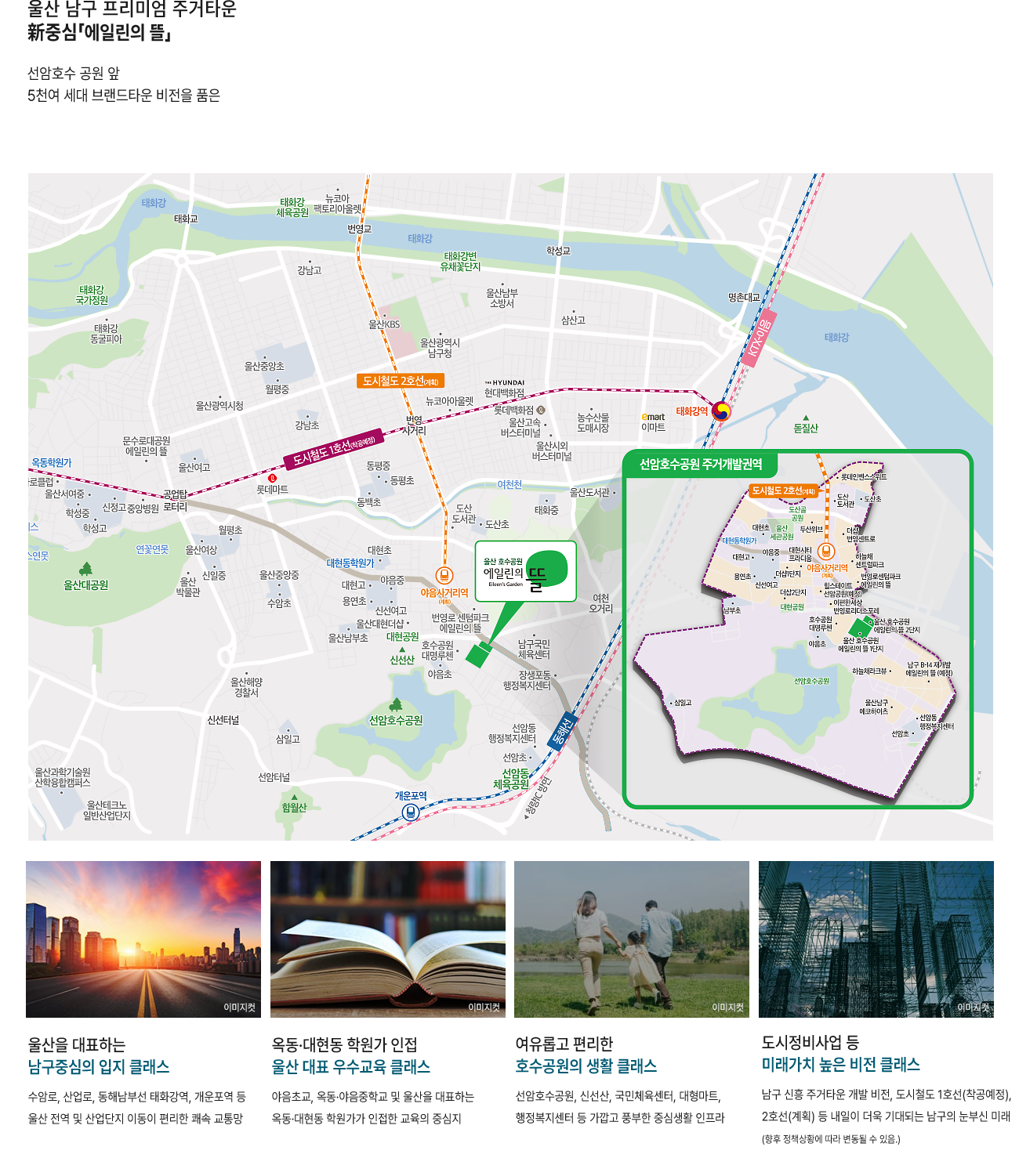Click the 신선산 mountain marker
Image resolution: width=1019 pixels, height=1176 pixels.
click(402, 650)
